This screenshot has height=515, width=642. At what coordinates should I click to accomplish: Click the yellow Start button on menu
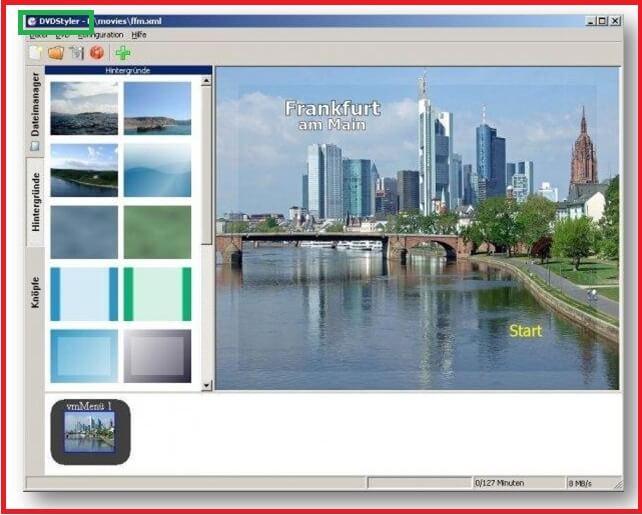[525, 331]
